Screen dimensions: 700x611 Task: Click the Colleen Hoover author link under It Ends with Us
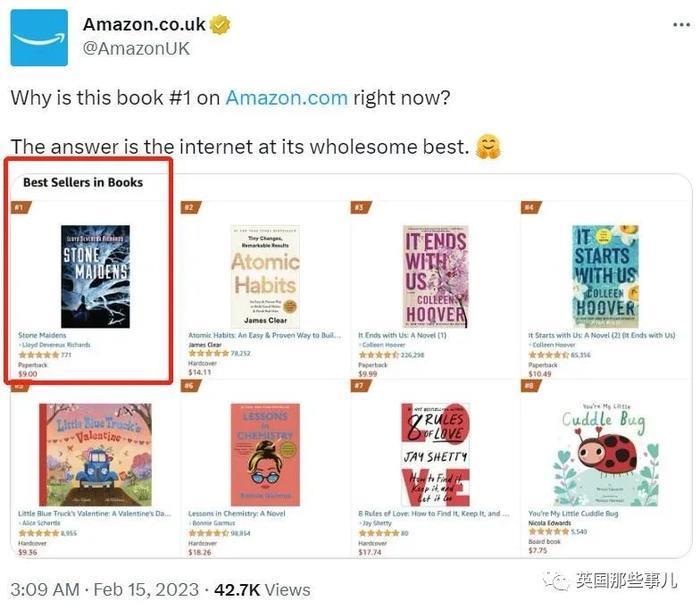click(383, 345)
